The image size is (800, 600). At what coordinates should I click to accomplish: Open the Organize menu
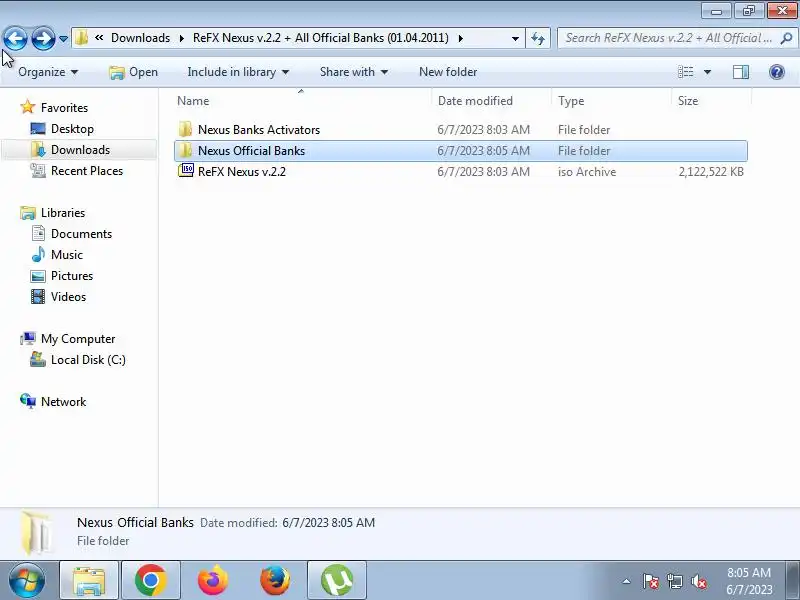coord(48,72)
